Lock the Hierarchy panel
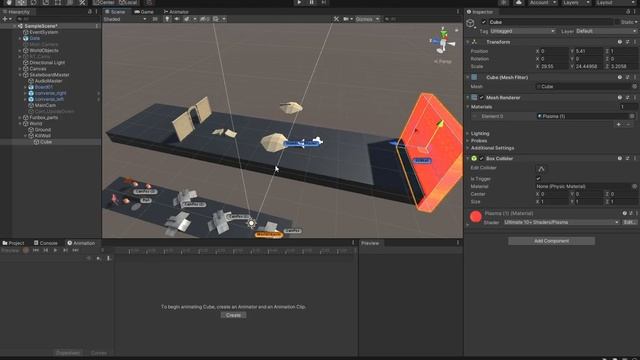 [x=90, y=12]
